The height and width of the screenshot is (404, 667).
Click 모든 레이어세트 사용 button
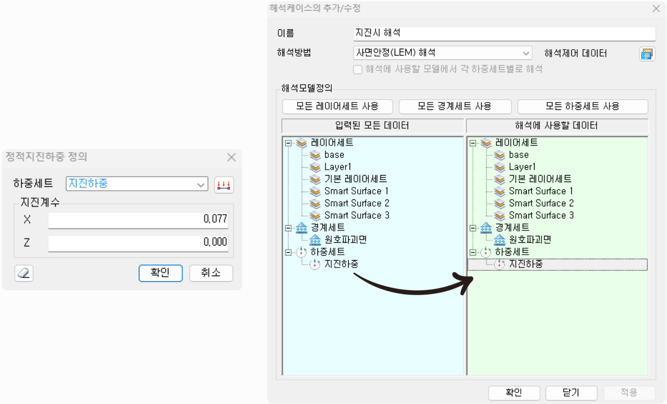coord(337,106)
